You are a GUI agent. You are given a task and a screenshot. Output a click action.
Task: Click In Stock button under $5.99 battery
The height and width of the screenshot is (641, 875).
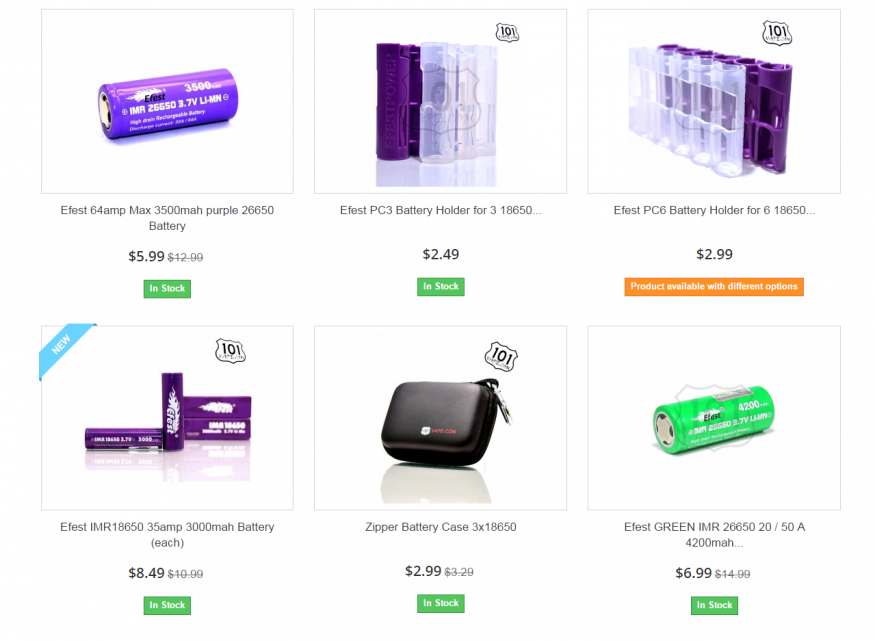[x=167, y=288]
